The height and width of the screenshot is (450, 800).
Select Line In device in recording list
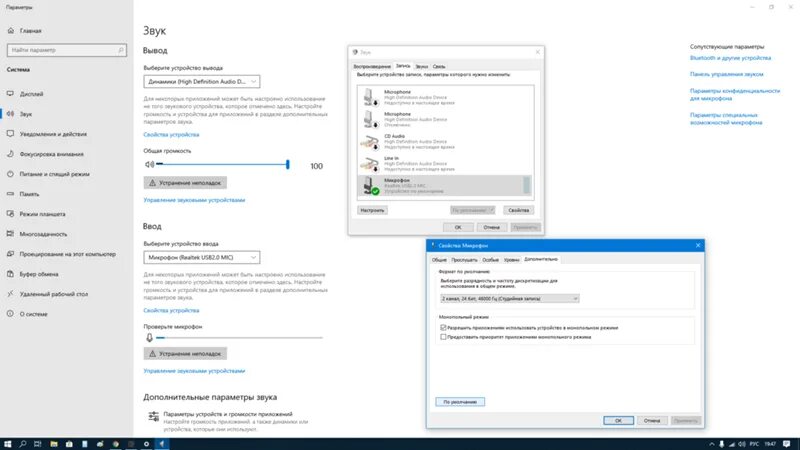pyautogui.click(x=445, y=163)
